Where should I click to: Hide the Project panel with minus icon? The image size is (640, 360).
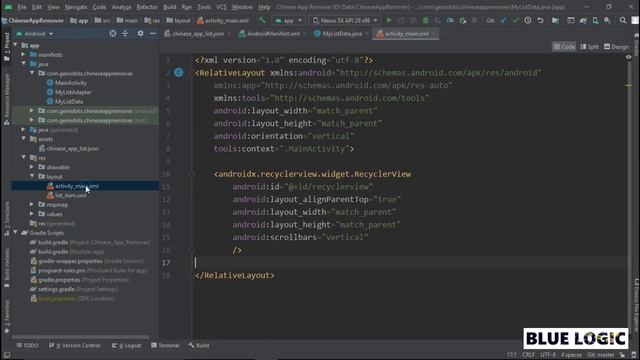coord(153,33)
